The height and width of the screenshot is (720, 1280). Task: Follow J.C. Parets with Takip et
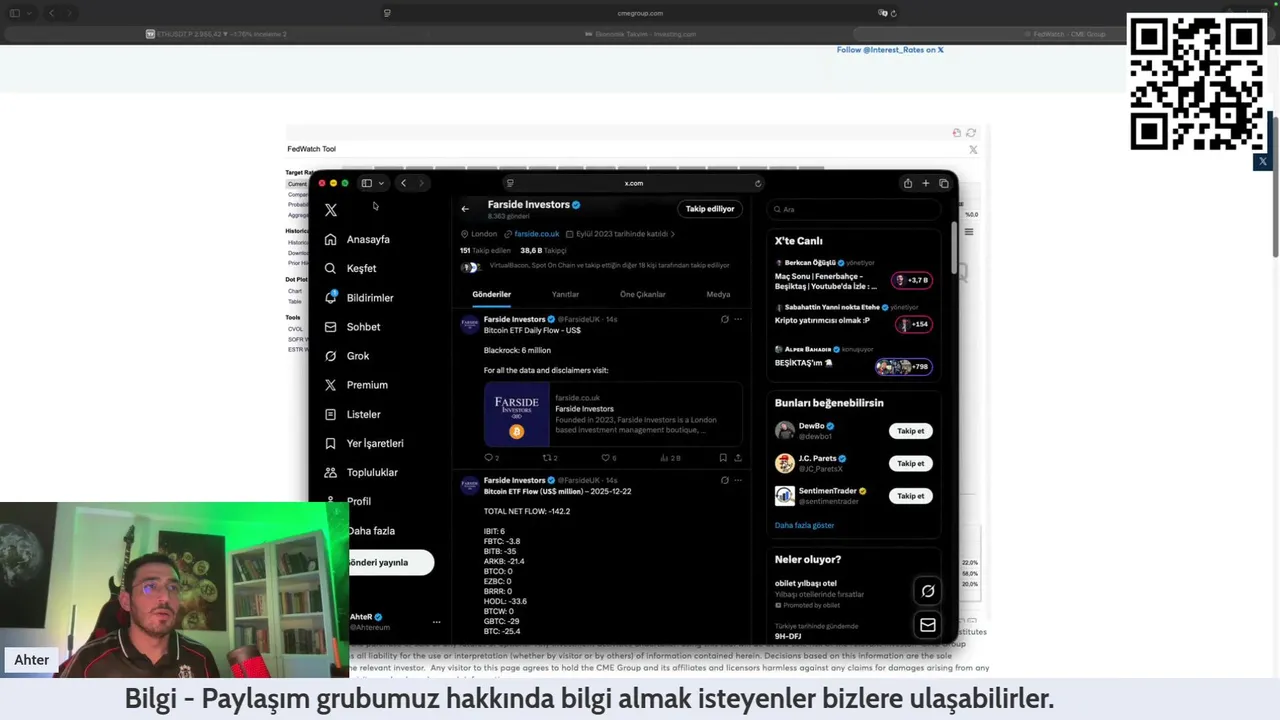click(x=911, y=463)
